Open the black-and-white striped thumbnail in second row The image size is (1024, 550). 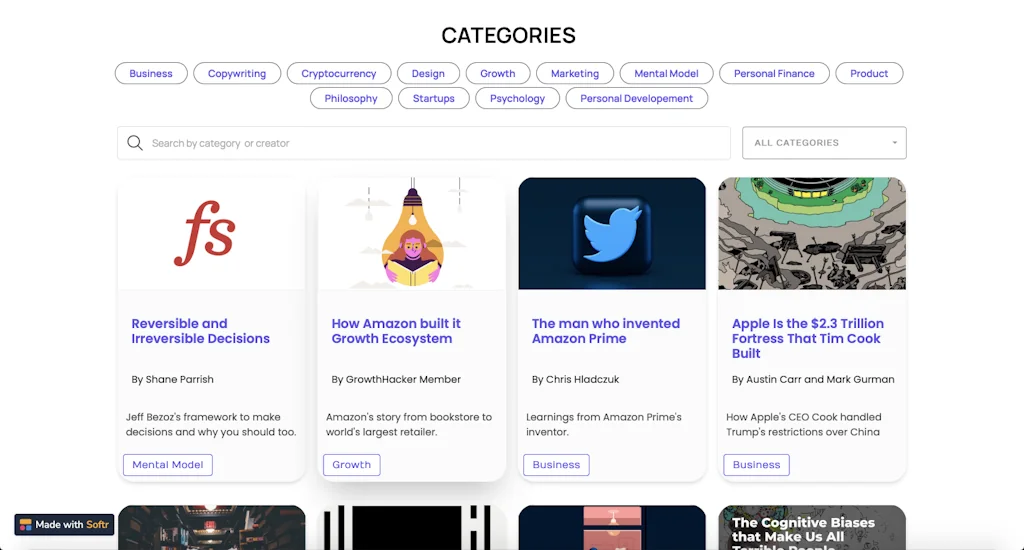coord(412,527)
